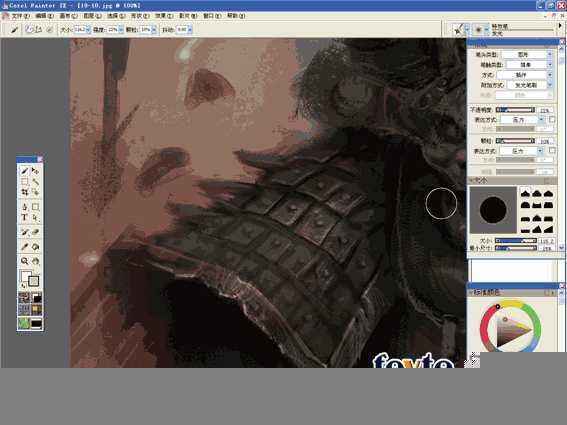567x425 pixels.
Task: Select the Dropper tool in the toolbox
Action: [x=24, y=247]
